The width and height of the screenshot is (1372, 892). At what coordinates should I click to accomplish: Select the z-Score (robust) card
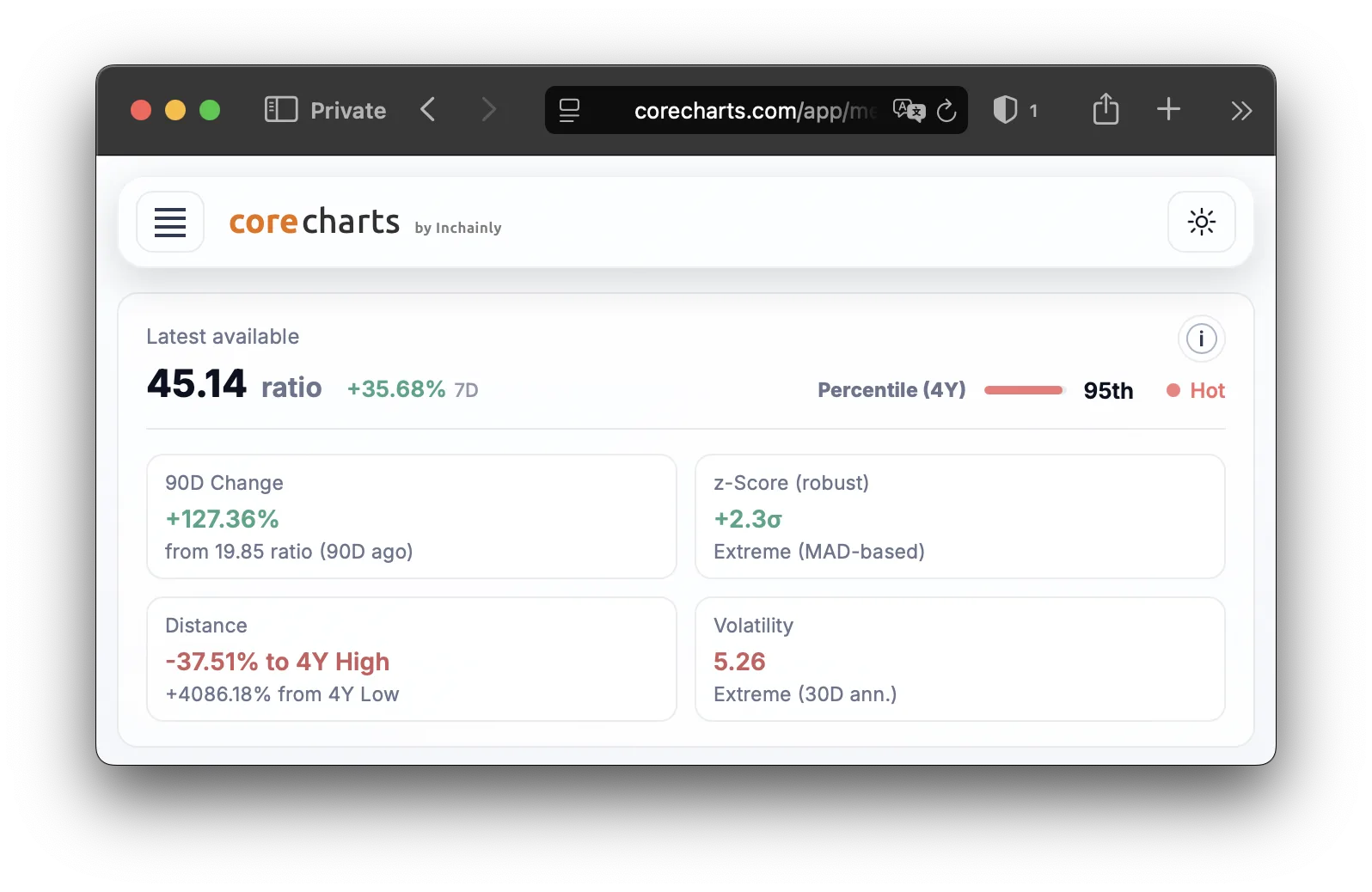click(x=959, y=516)
